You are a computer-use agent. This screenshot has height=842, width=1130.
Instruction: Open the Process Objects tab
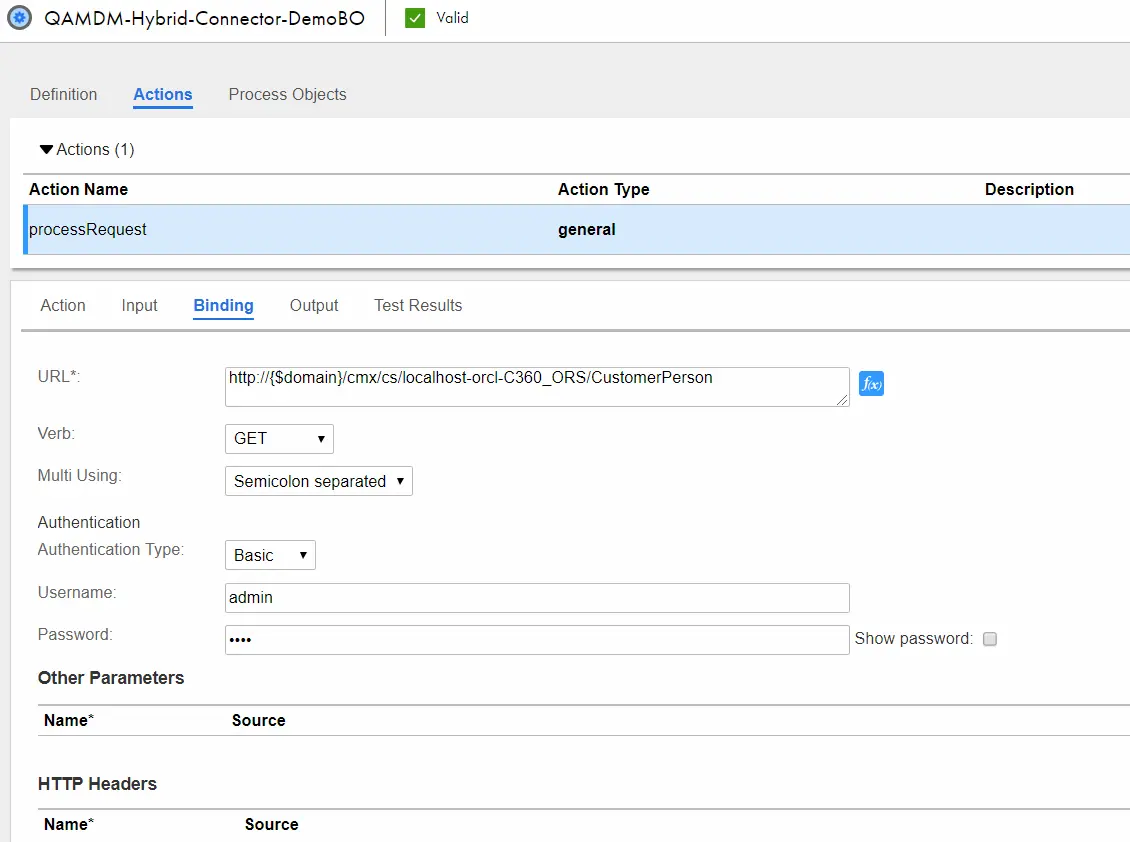[x=288, y=94]
